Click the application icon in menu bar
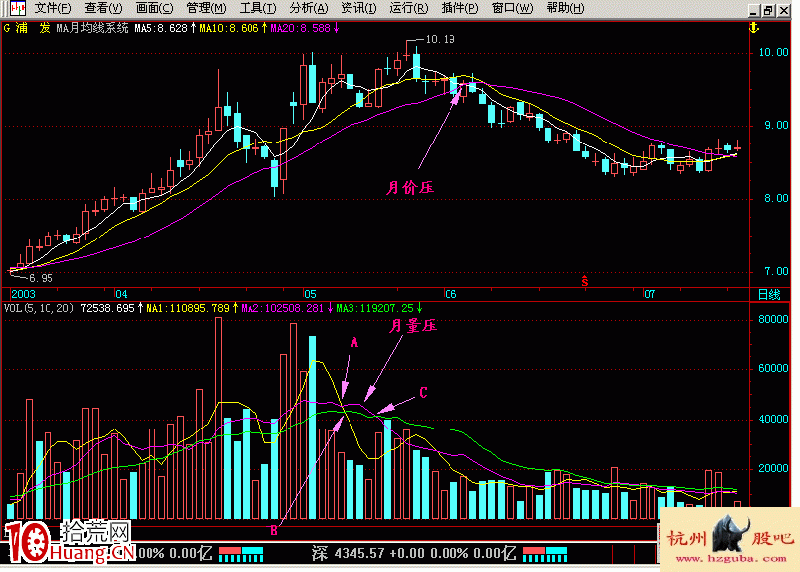800x572 pixels. [17, 8]
